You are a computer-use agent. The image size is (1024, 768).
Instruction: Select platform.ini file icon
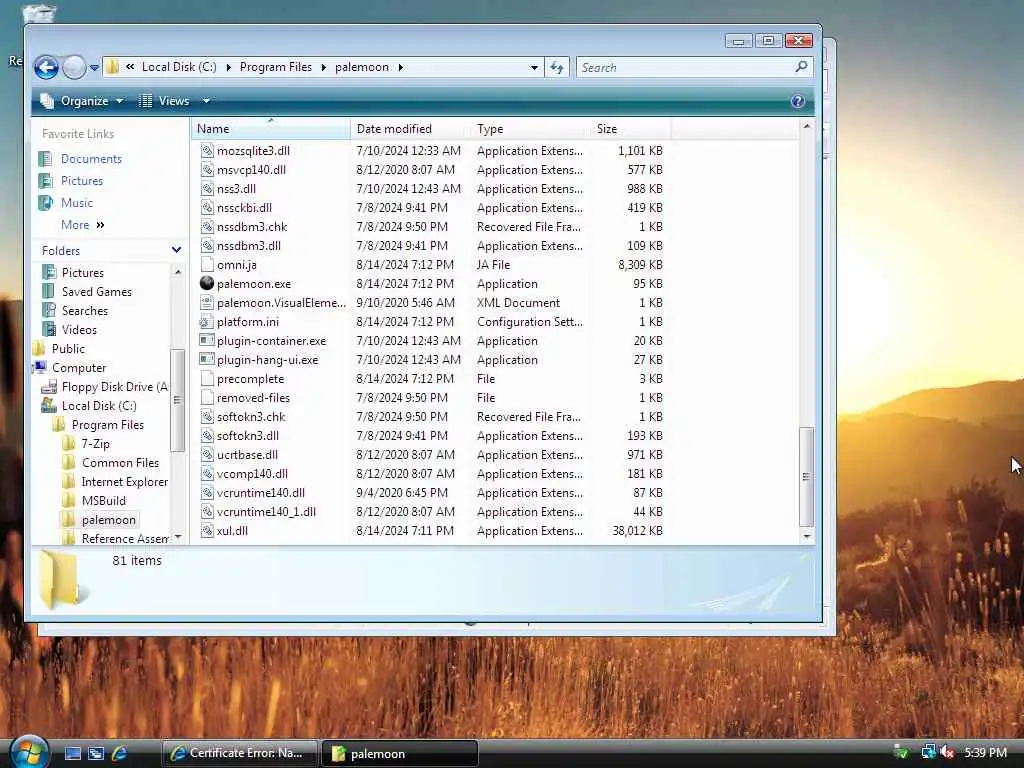click(x=207, y=321)
